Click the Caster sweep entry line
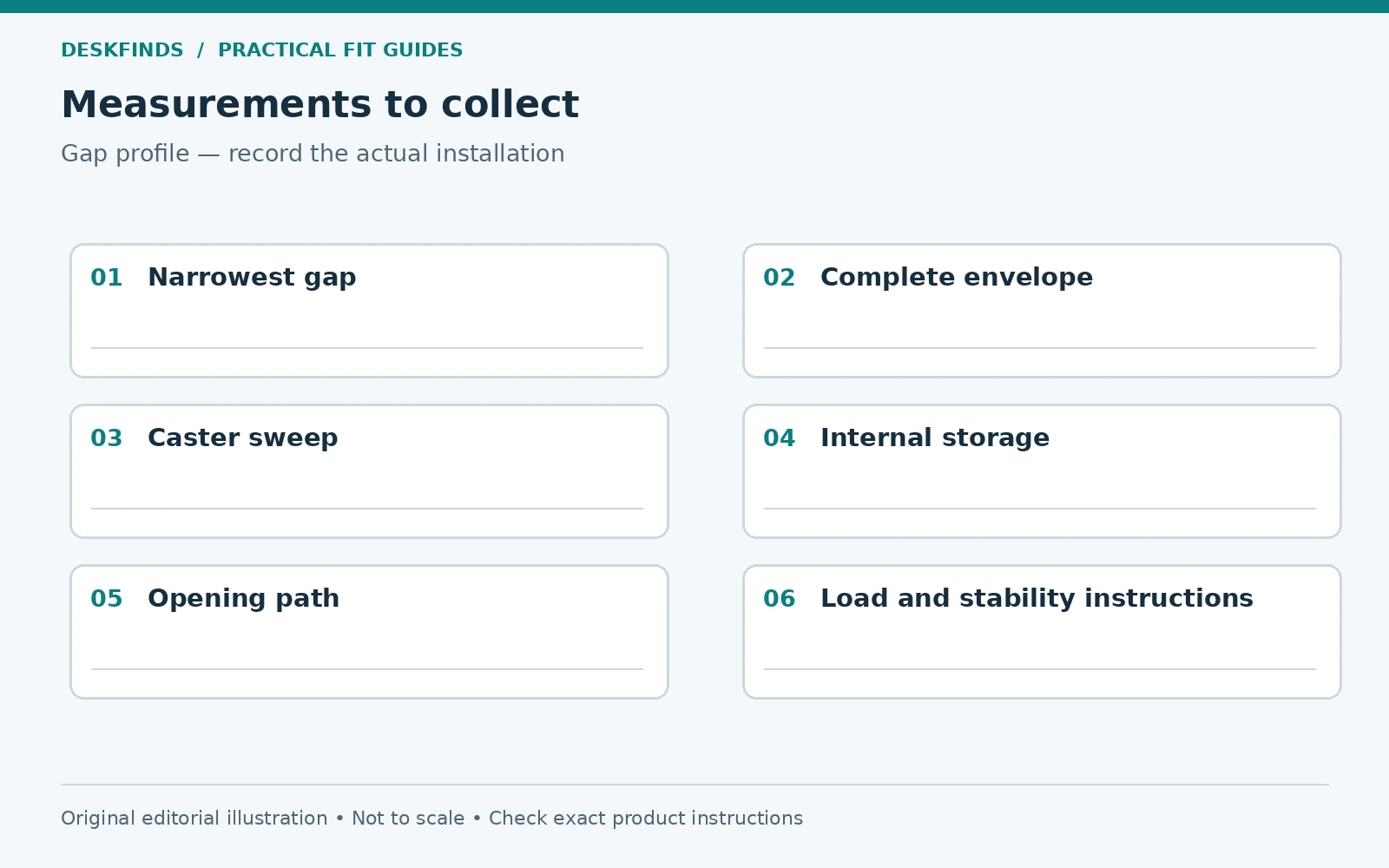The image size is (1389, 868). pos(367,509)
